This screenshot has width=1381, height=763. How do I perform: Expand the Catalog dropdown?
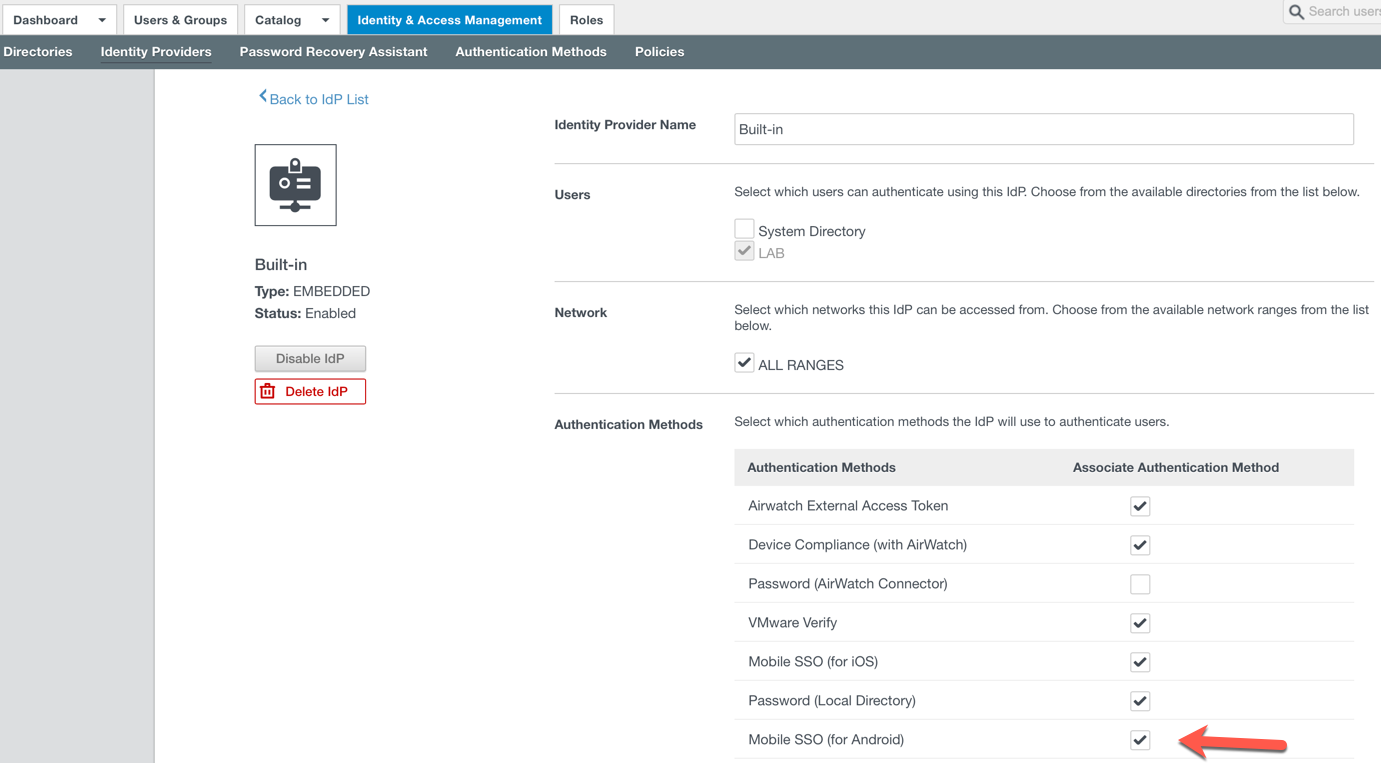(x=324, y=19)
